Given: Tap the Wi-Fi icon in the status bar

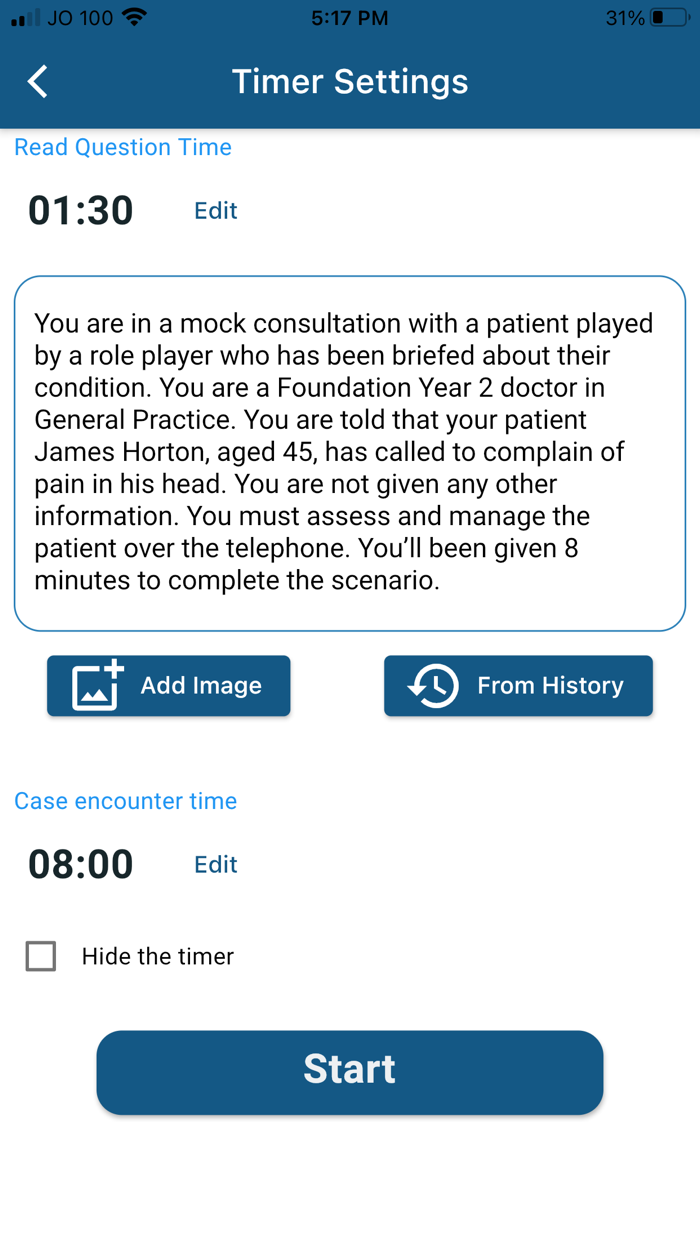Looking at the screenshot, I should click(130, 16).
